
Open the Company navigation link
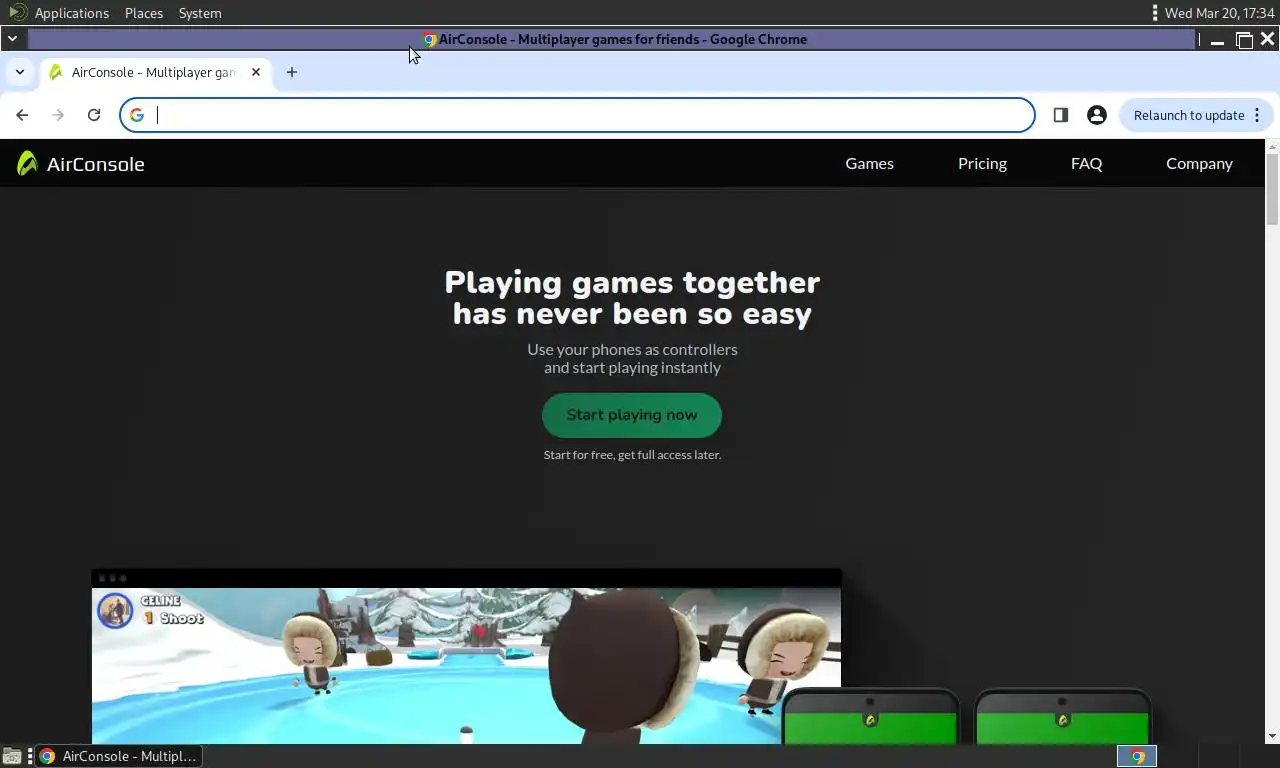[x=1199, y=163]
